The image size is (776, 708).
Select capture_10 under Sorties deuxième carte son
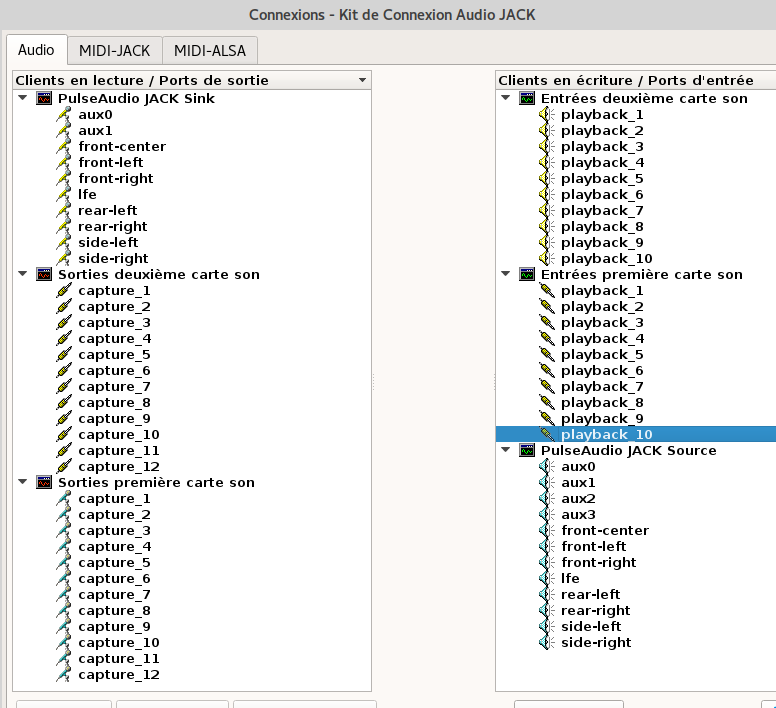[119, 434]
